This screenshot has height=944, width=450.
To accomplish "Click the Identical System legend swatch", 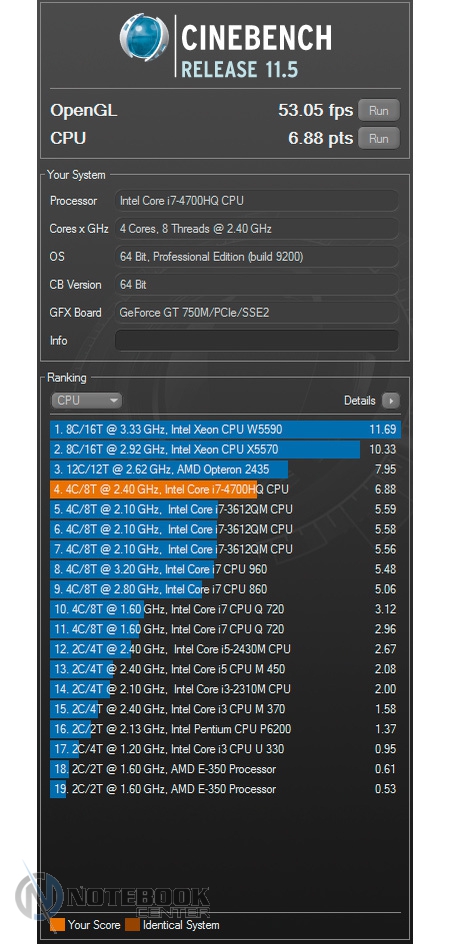I will point(132,924).
